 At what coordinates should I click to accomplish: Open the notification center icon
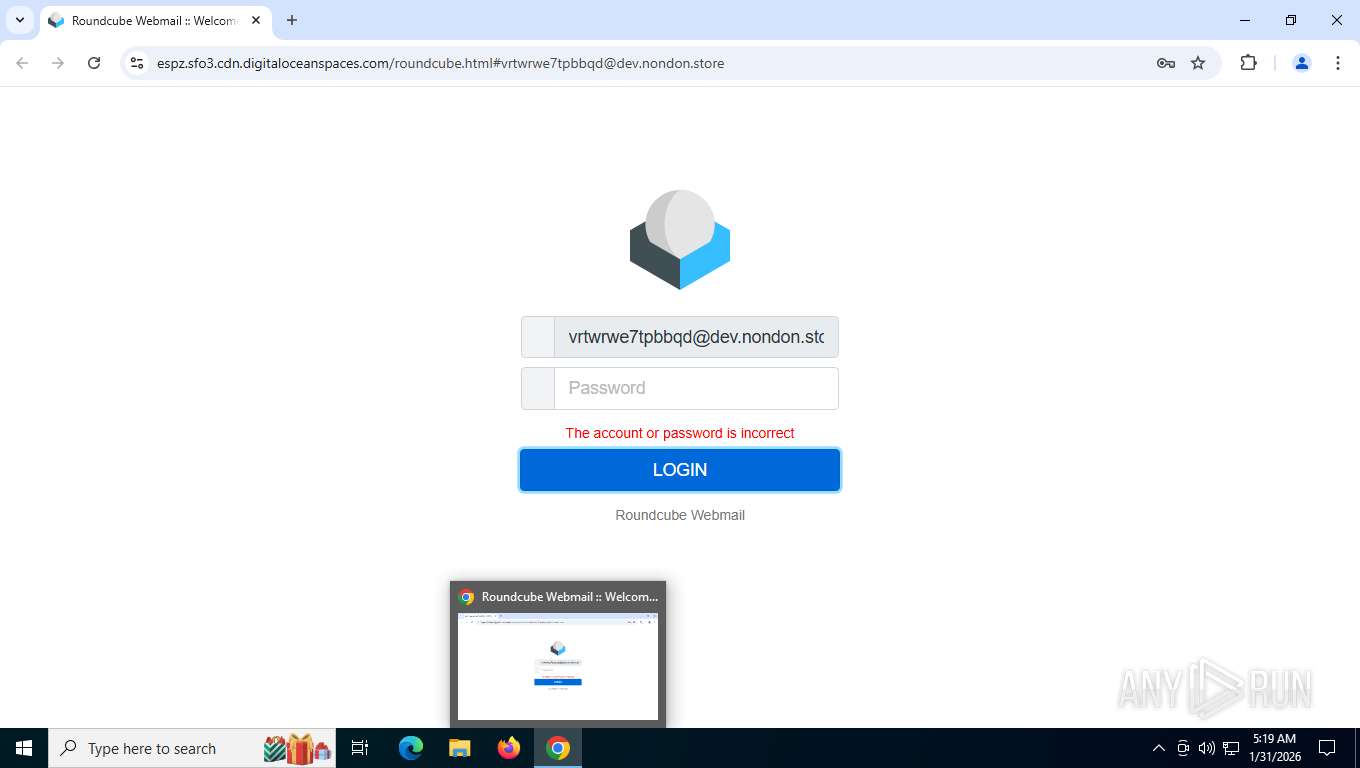pyautogui.click(x=1327, y=748)
